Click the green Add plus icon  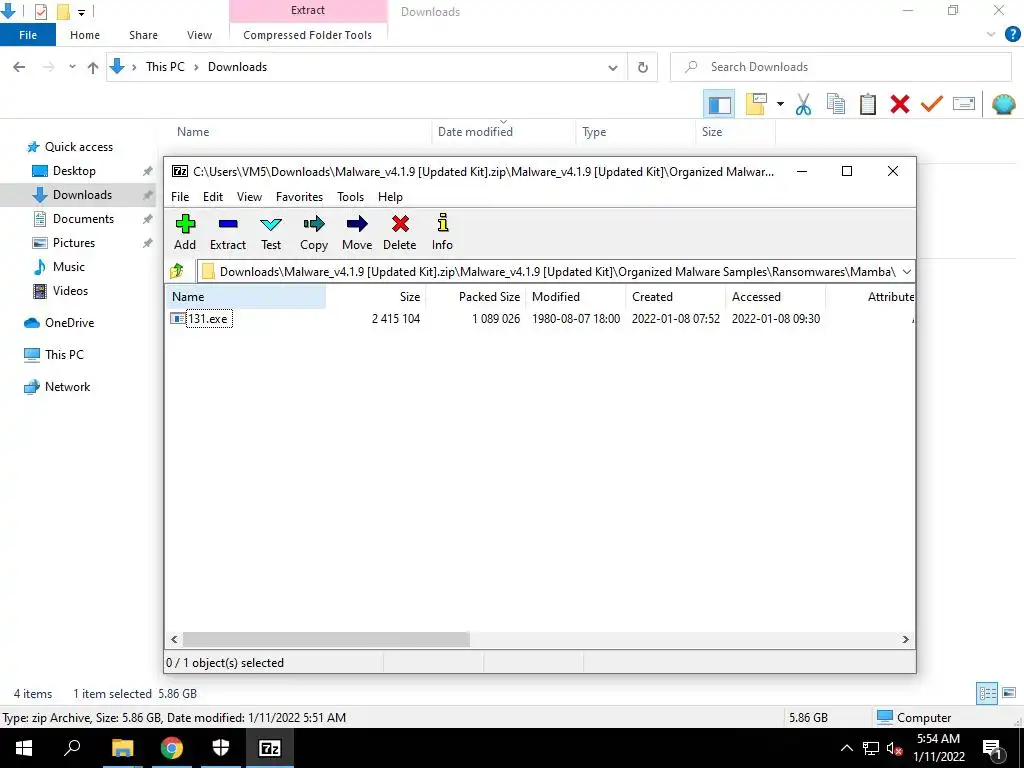185,224
